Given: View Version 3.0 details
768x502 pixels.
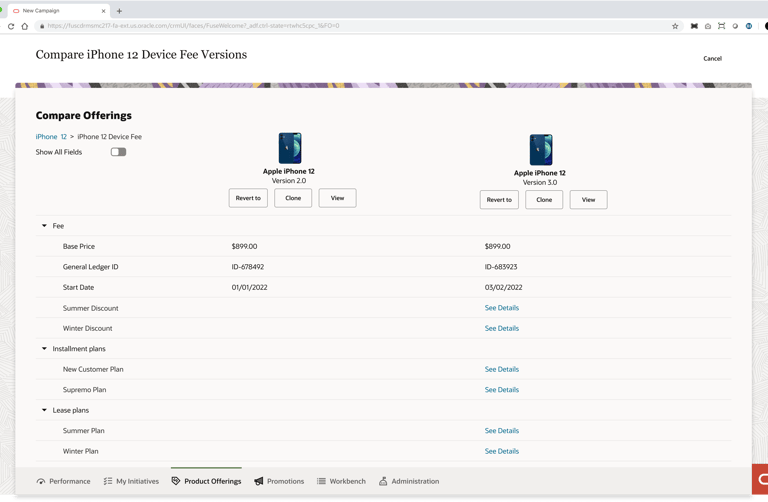Looking at the screenshot, I should pyautogui.click(x=589, y=200).
